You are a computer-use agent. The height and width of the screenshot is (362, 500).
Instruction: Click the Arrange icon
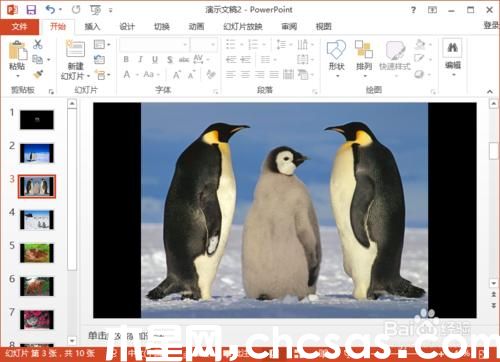pos(364,50)
